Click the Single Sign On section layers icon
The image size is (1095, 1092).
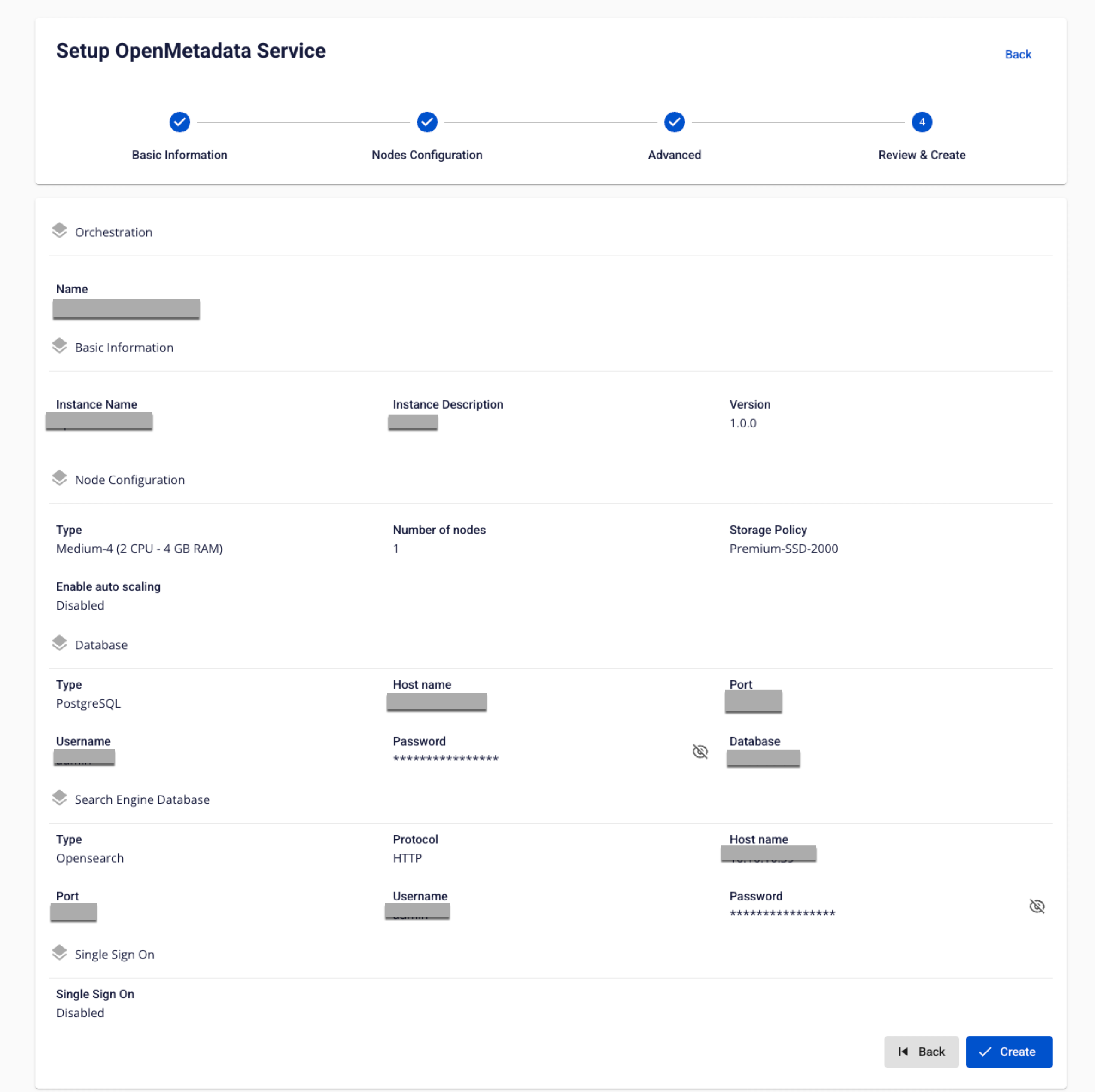(60, 952)
